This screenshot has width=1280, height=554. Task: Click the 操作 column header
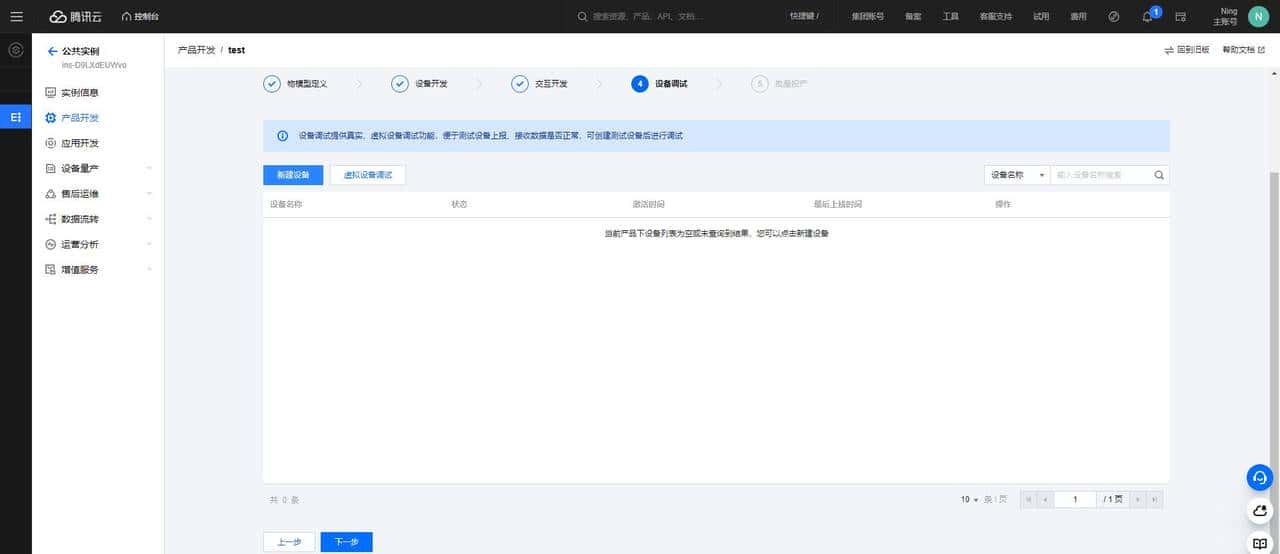coord(1003,204)
